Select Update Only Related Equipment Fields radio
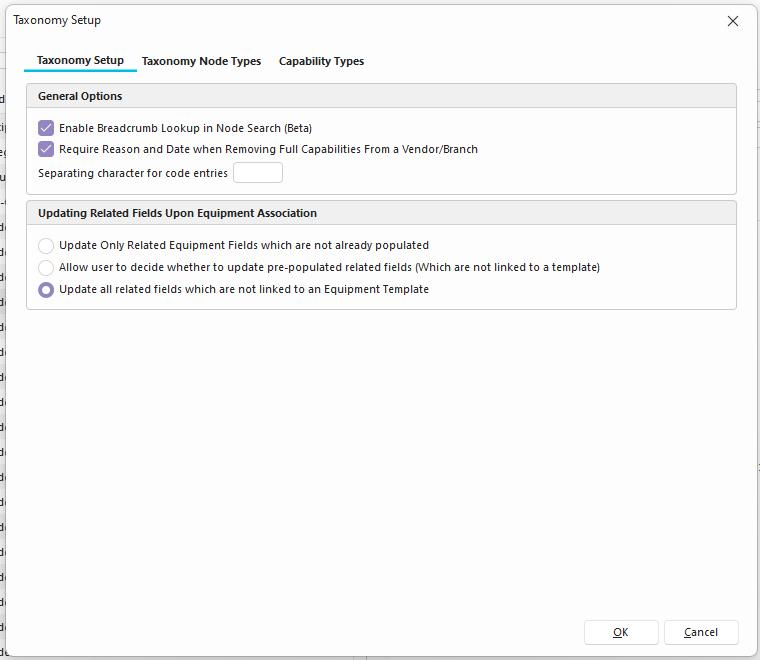The image size is (760, 660). pyautogui.click(x=46, y=245)
